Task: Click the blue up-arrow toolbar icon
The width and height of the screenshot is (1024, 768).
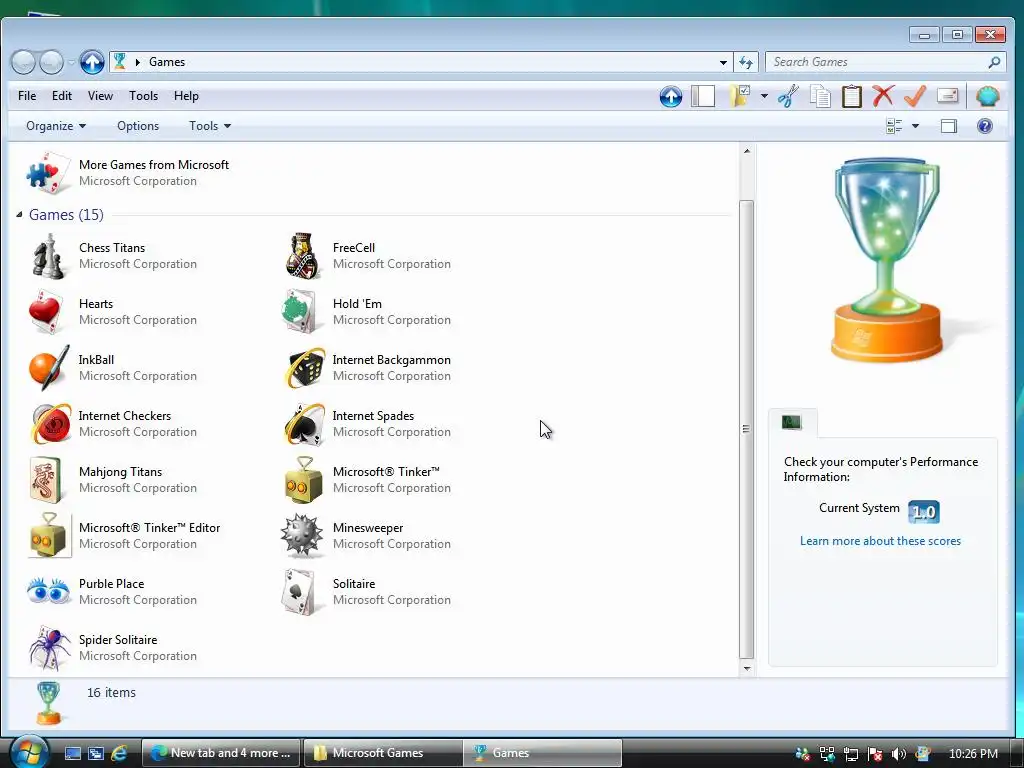Action: (671, 97)
